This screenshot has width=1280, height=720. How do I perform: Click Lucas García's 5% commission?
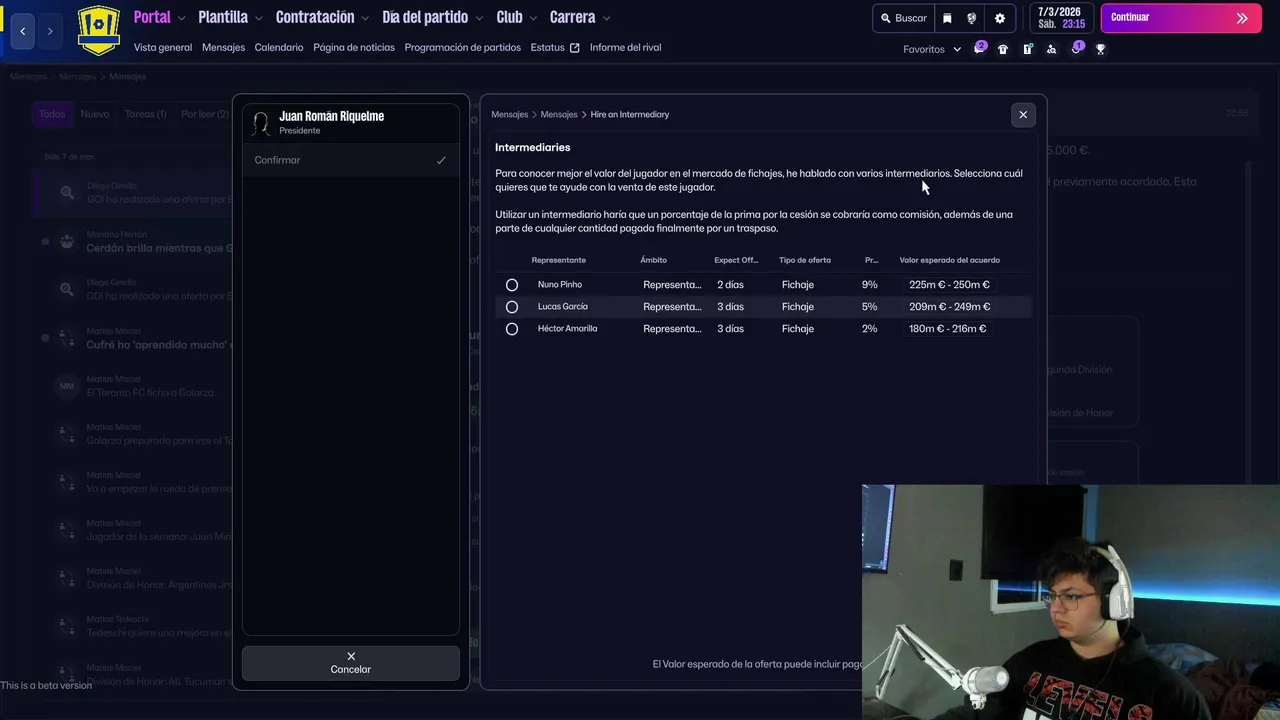pos(870,307)
